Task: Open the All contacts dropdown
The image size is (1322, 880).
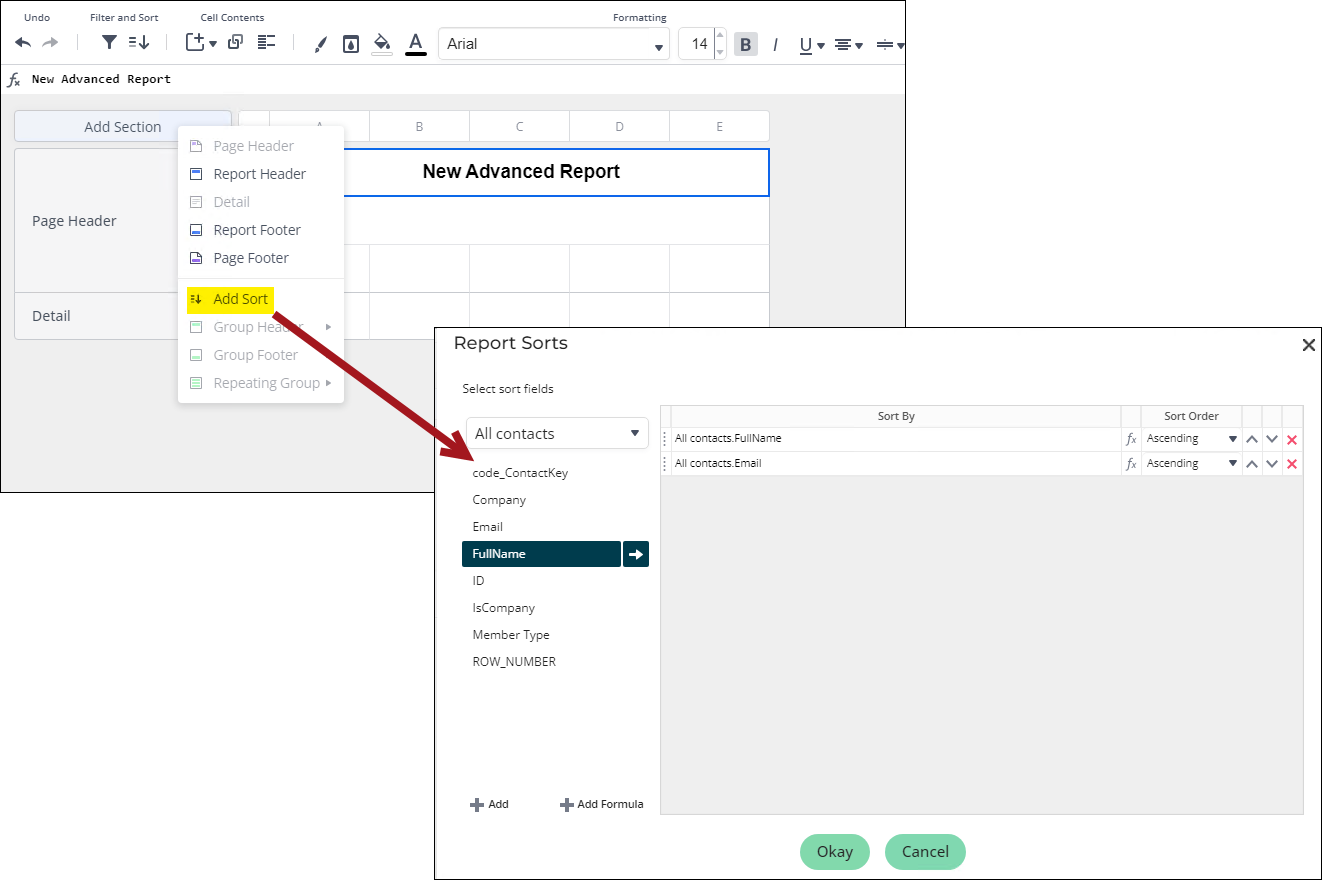Action: coord(557,433)
